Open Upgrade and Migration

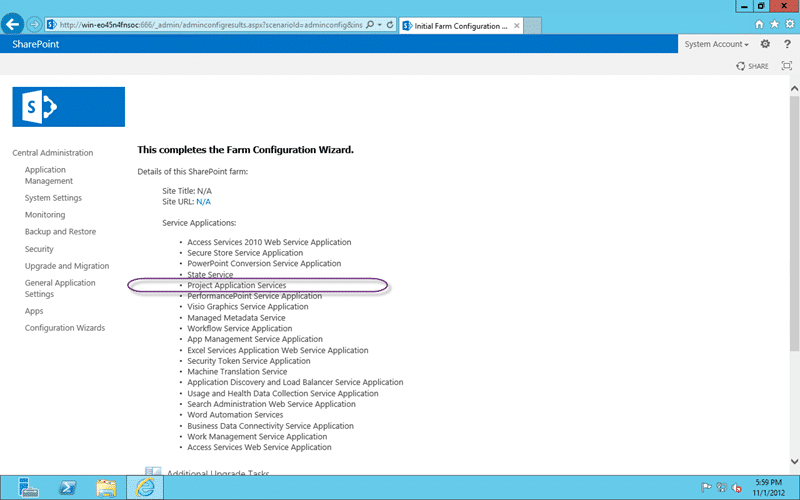(x=67, y=266)
